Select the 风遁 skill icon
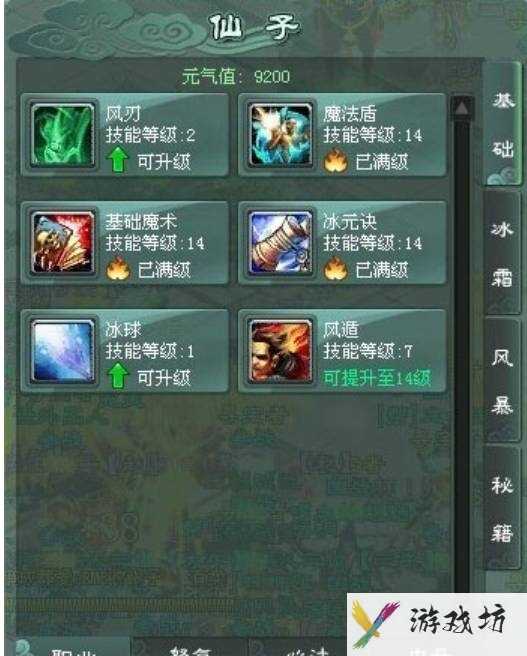The width and height of the screenshot is (527, 656). tap(281, 351)
